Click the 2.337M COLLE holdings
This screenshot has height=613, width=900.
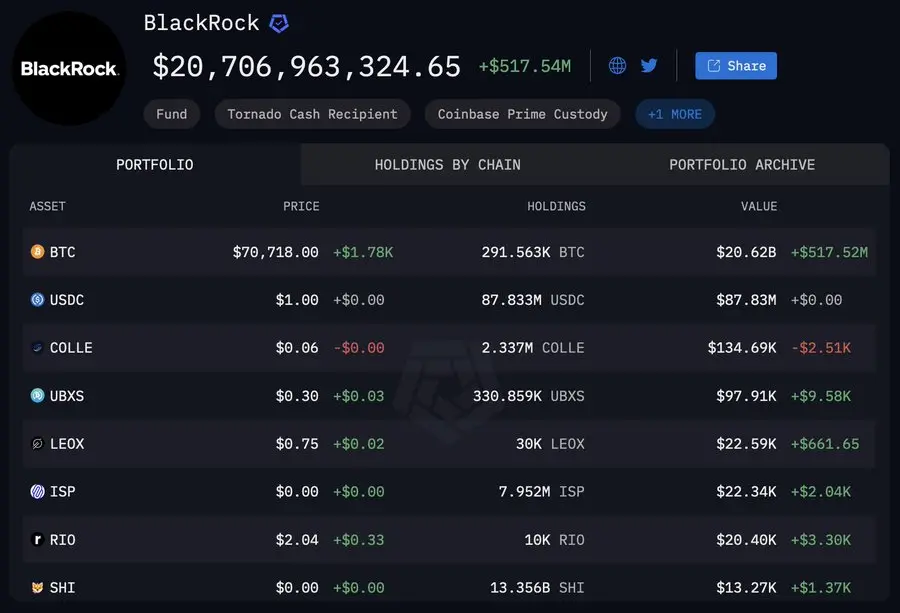533,348
